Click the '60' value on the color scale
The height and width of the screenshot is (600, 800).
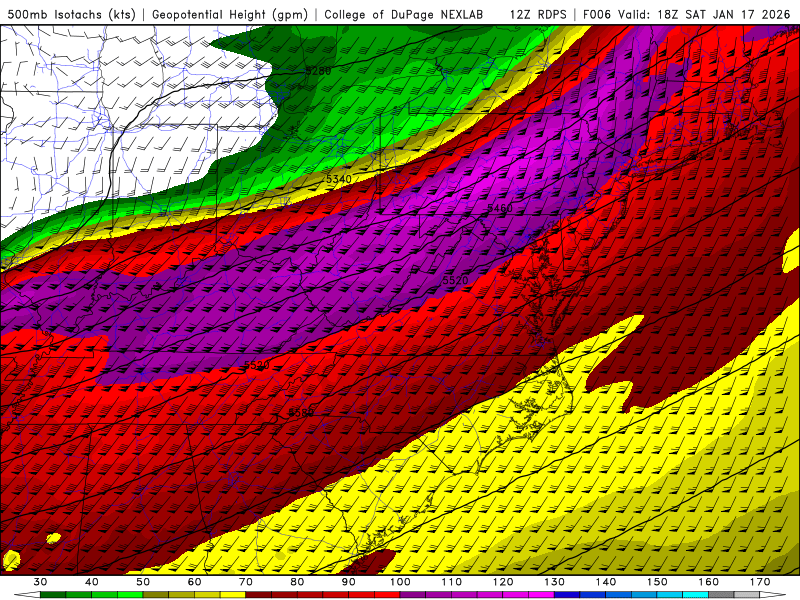pos(194,582)
